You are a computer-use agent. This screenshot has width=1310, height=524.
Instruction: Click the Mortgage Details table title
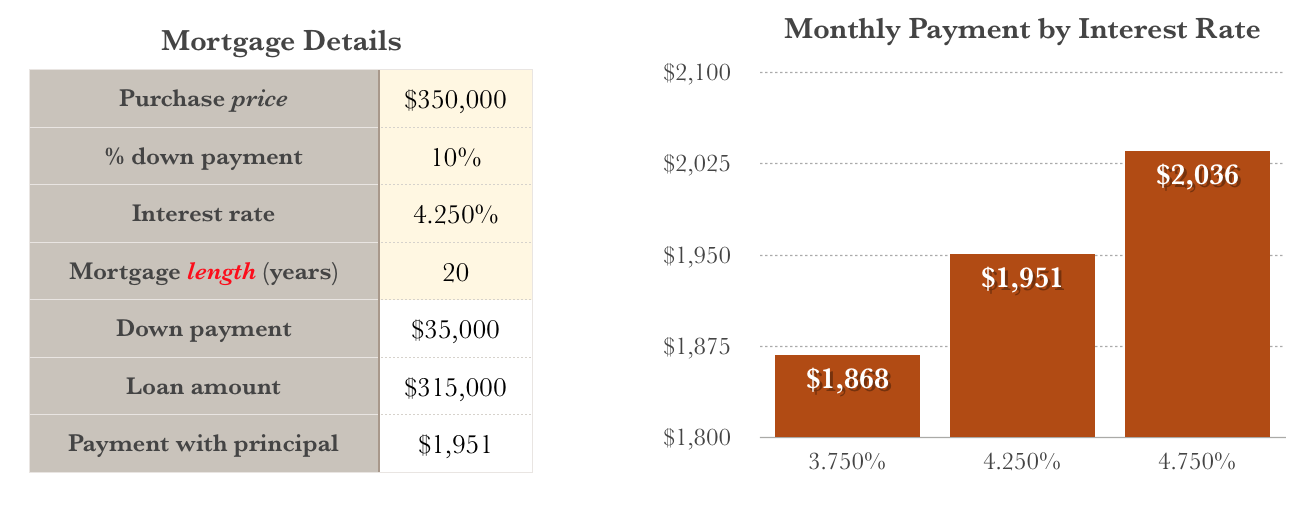(281, 42)
